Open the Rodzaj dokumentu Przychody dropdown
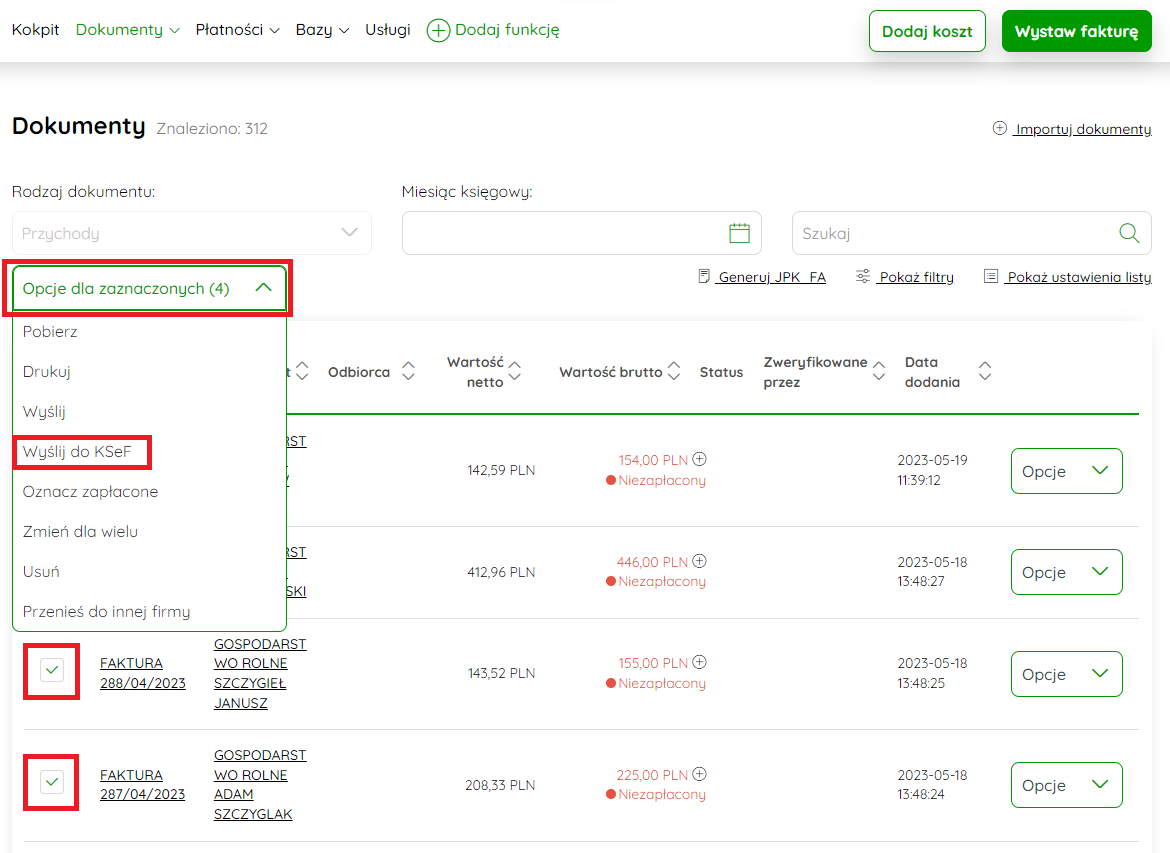Screen dimensions: 1170x853 (x=191, y=233)
